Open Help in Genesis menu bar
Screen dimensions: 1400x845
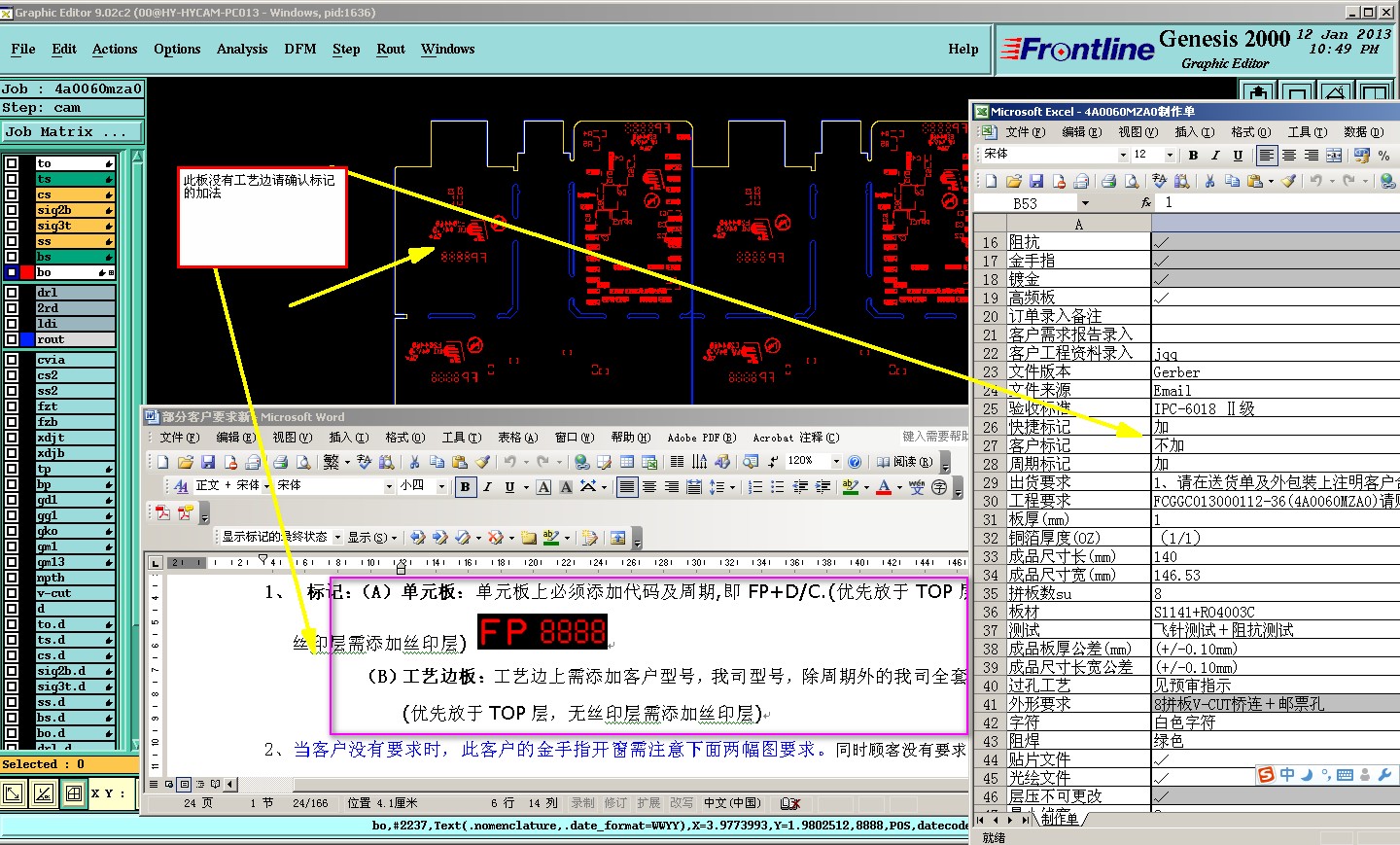tap(963, 50)
